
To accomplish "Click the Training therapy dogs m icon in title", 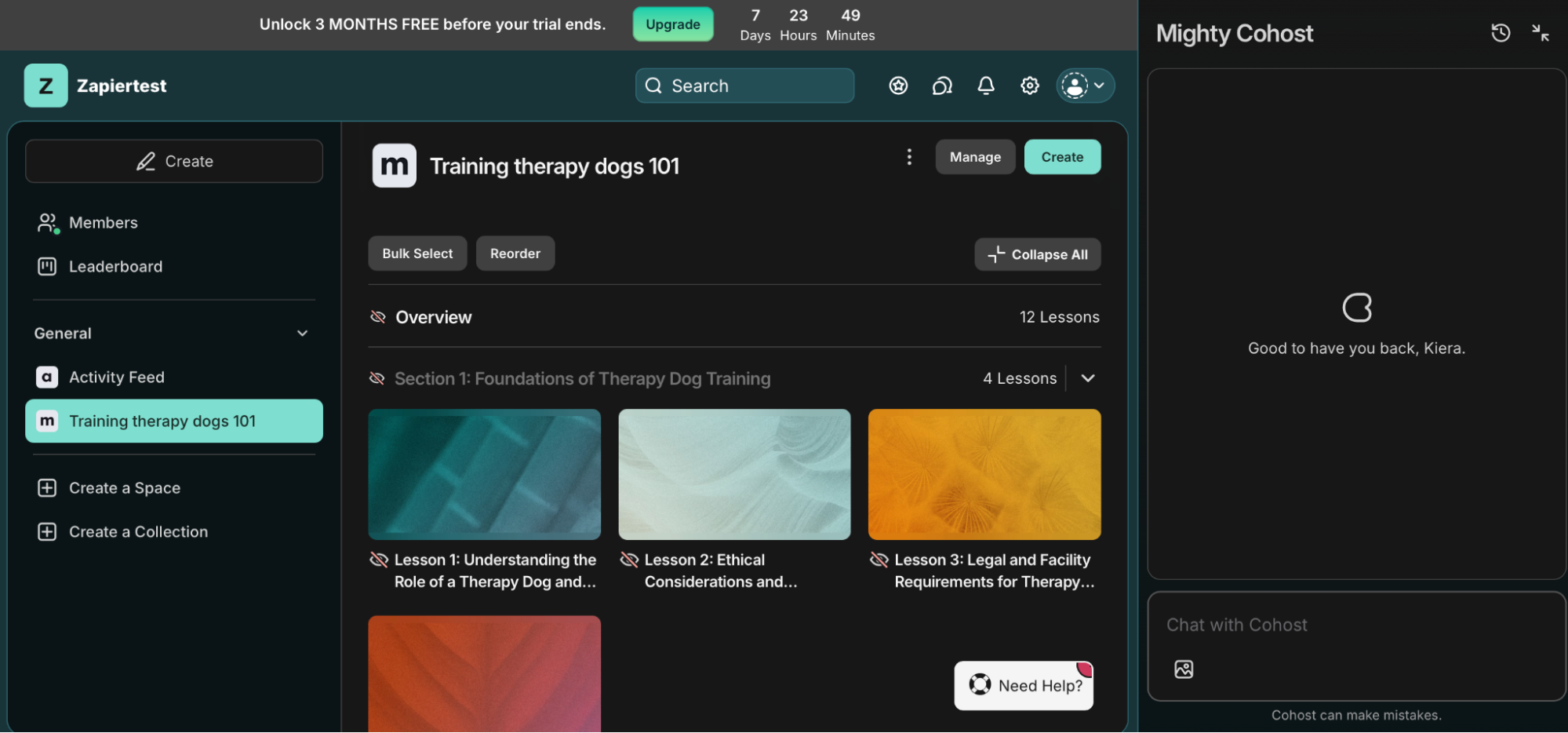I will [x=394, y=166].
